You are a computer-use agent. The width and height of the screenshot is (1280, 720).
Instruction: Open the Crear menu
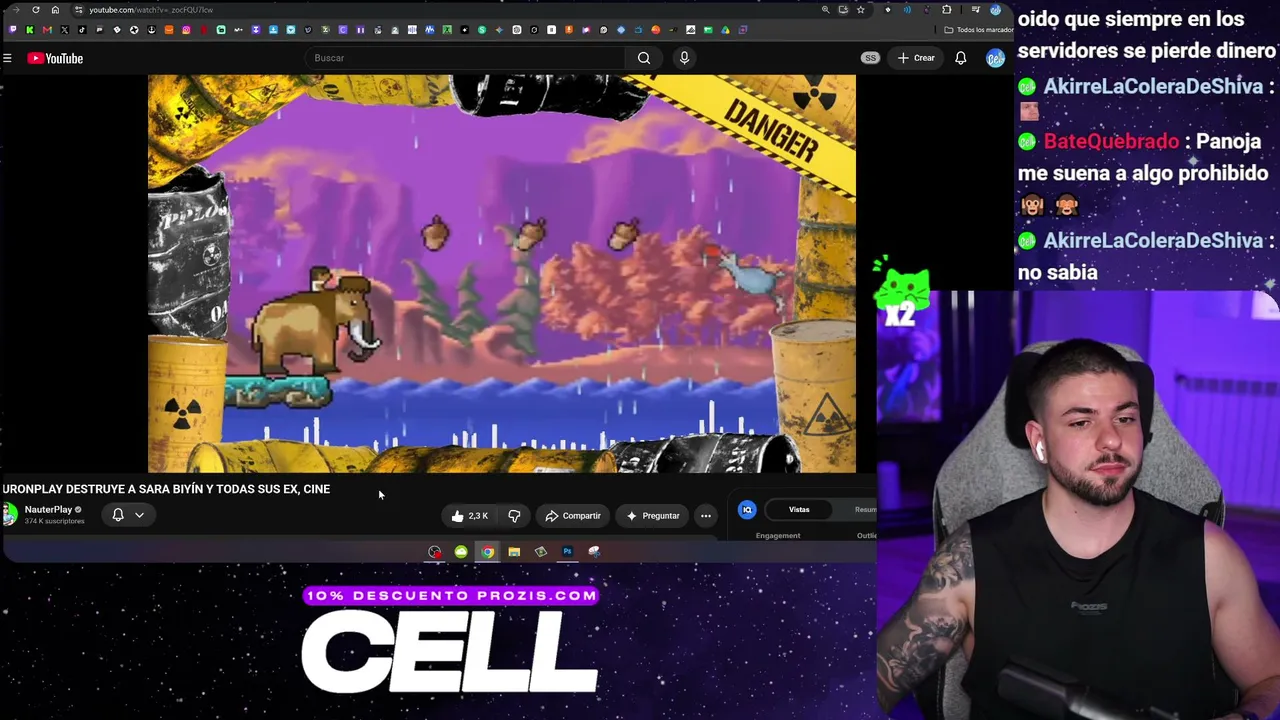tap(916, 58)
